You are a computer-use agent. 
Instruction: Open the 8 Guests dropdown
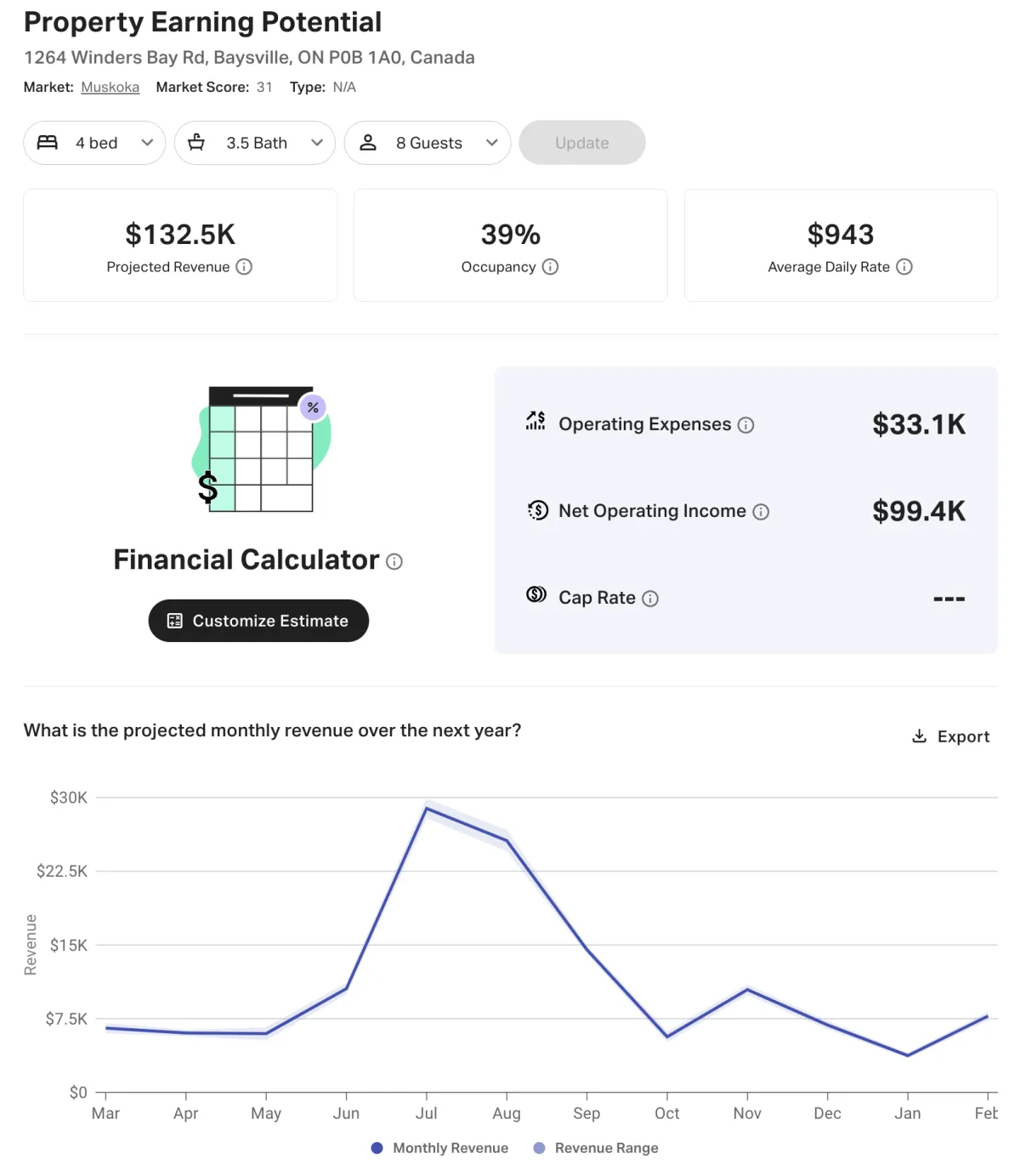pos(427,143)
